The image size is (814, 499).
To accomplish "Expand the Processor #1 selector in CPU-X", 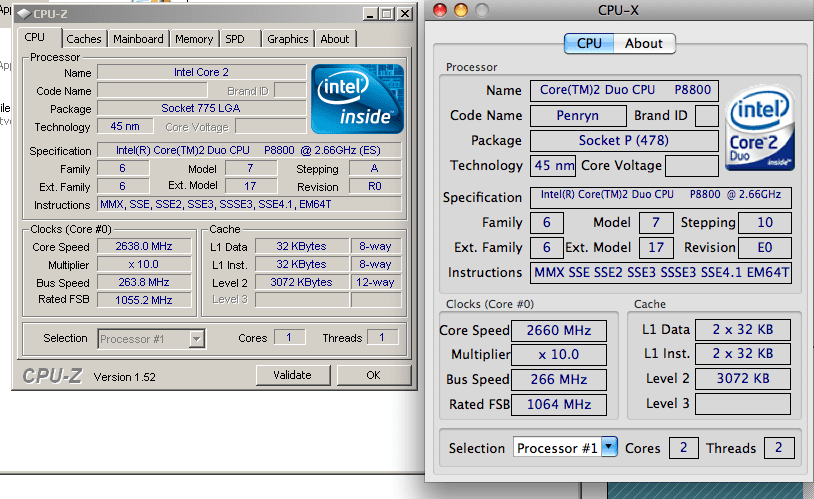I will [565, 448].
